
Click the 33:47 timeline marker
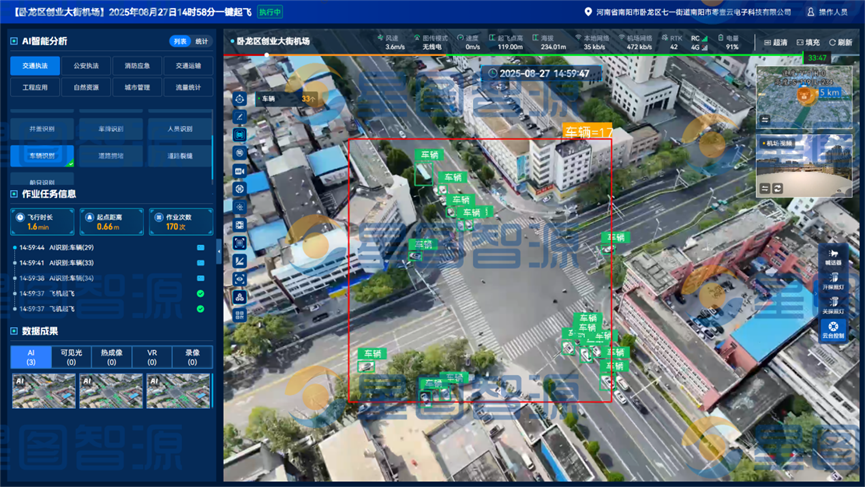click(x=817, y=57)
